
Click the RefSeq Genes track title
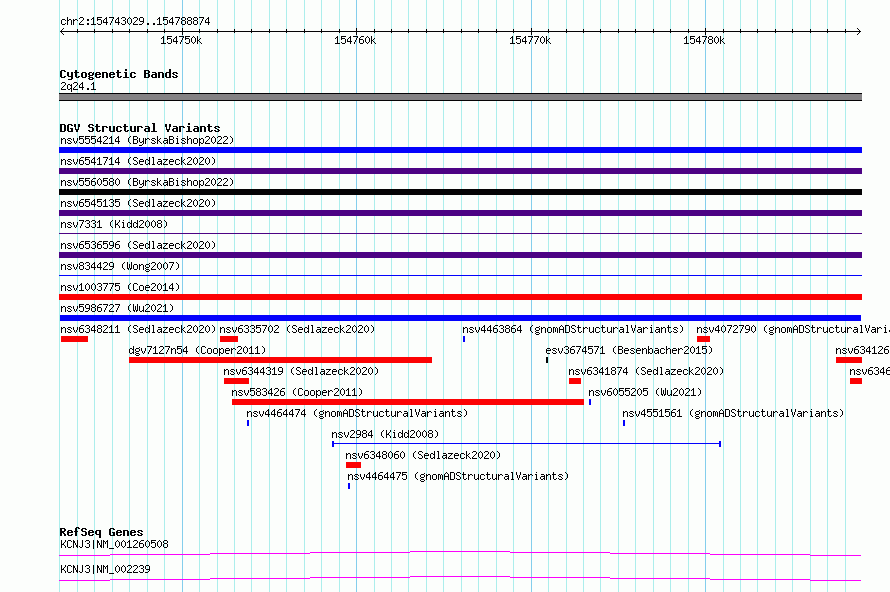(x=101, y=532)
